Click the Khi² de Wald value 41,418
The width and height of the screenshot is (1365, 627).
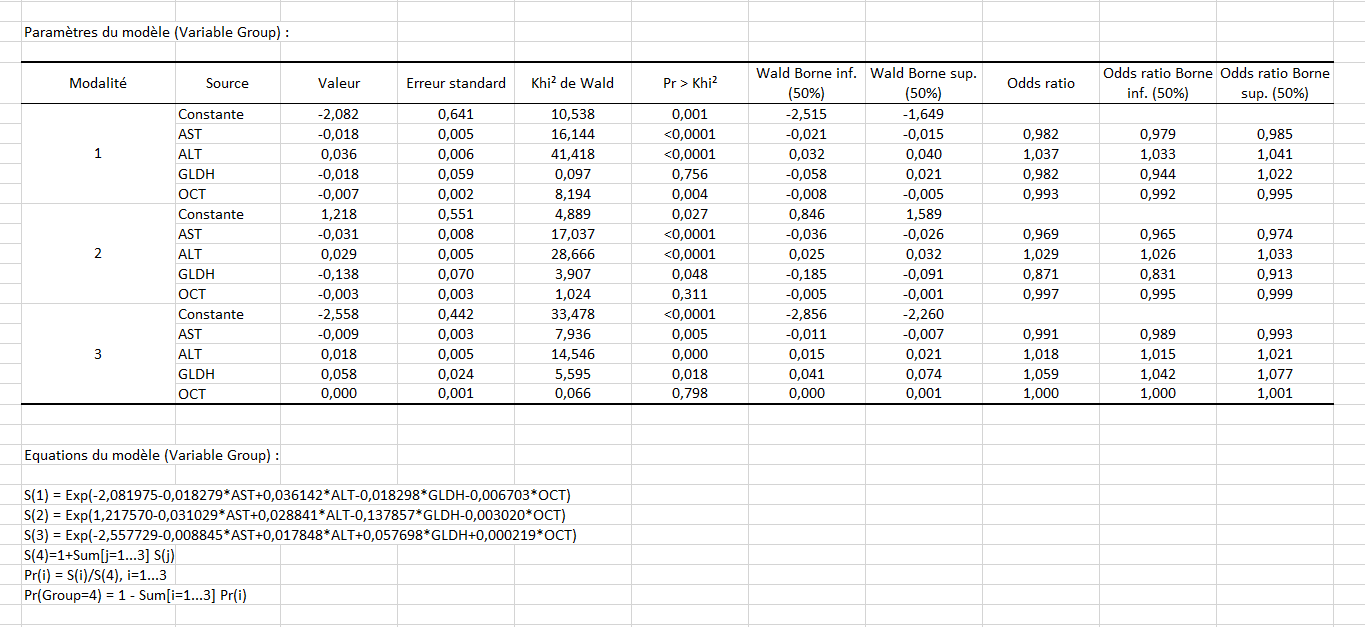point(573,154)
